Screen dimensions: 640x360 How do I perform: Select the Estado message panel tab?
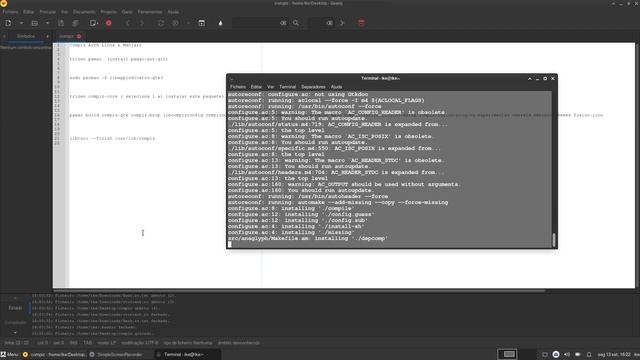(x=15, y=308)
